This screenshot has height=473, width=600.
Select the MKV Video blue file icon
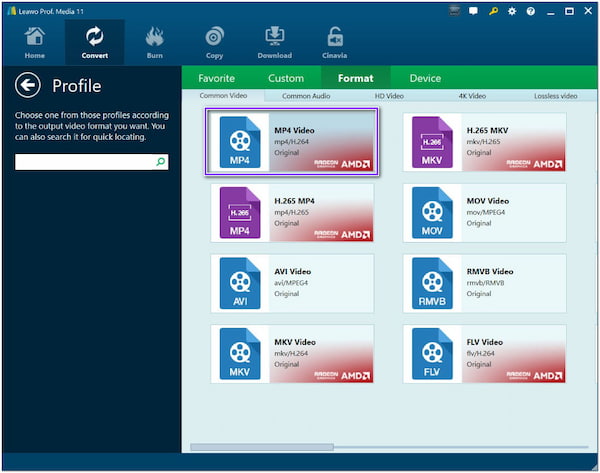coord(240,354)
